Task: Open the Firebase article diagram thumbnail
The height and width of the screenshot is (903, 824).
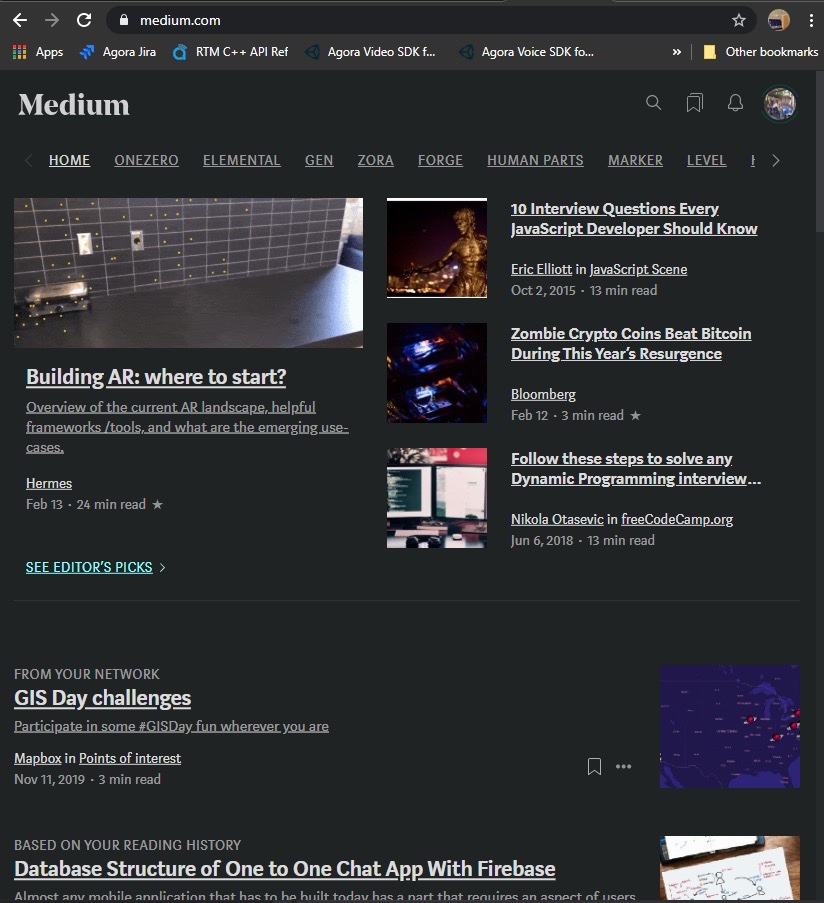Action: click(730, 869)
